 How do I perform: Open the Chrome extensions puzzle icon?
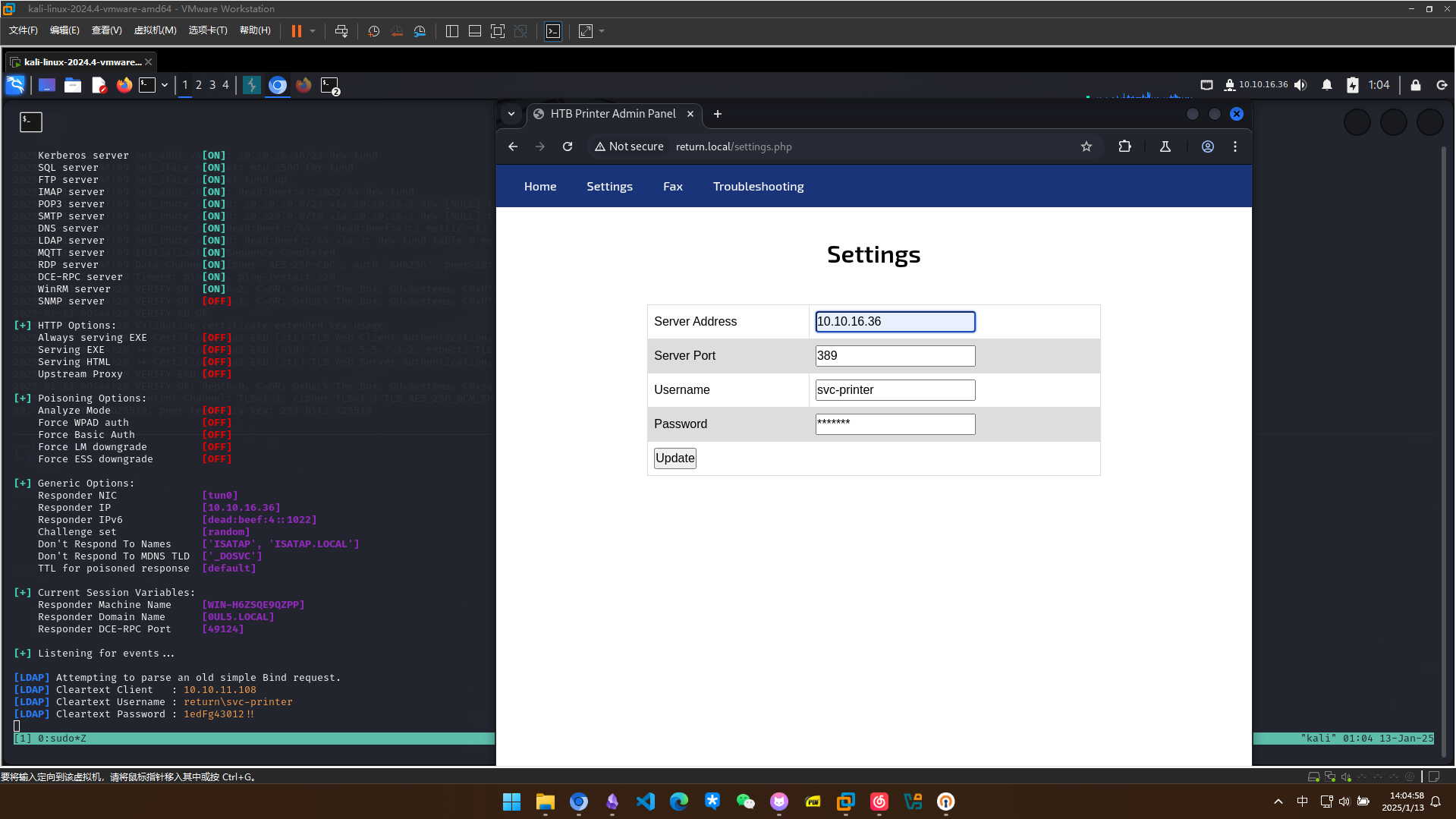1124,146
